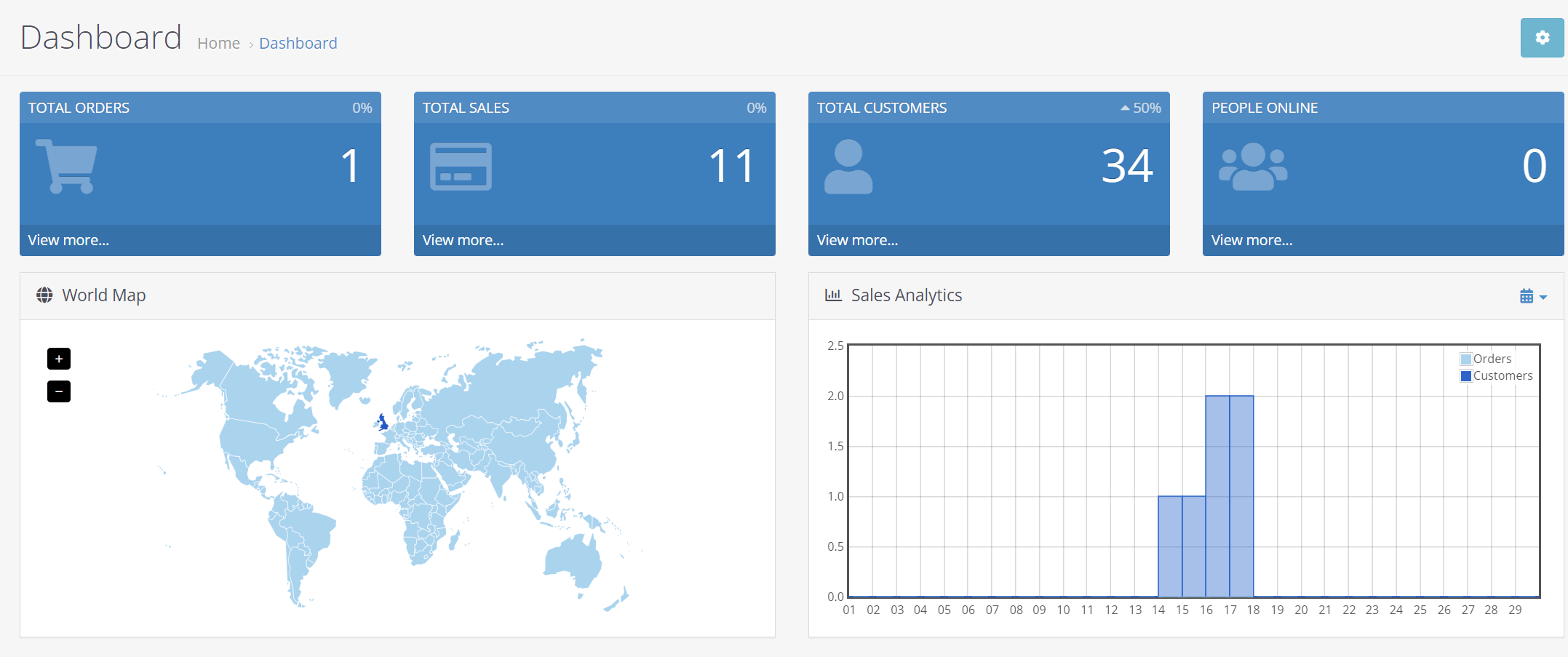Viewport: 1568px width, 657px height.
Task: Click the World Map globe icon
Action: [x=44, y=295]
